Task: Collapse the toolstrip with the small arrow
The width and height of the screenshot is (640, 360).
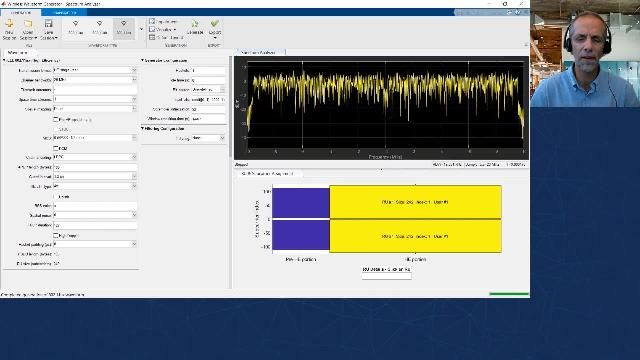Action: tap(526, 44)
